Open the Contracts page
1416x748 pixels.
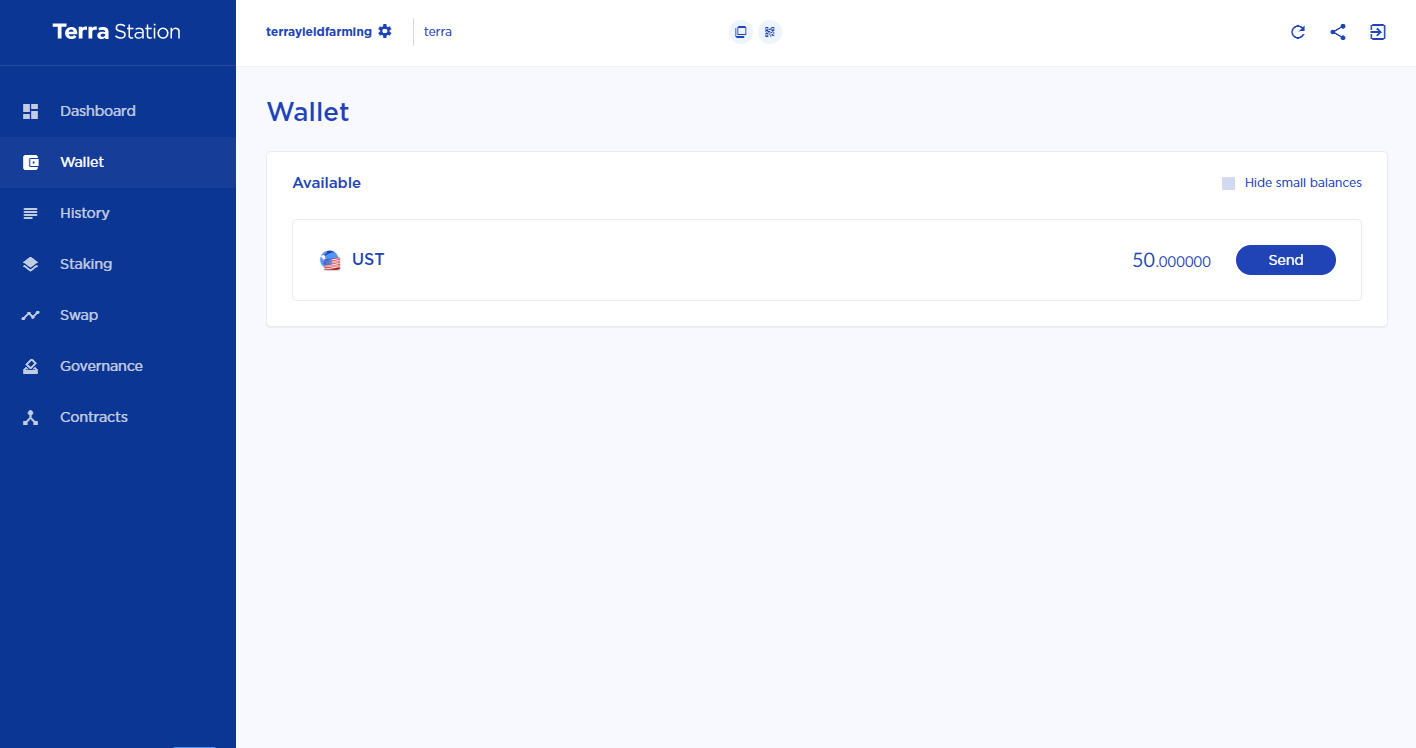[x=118, y=417]
